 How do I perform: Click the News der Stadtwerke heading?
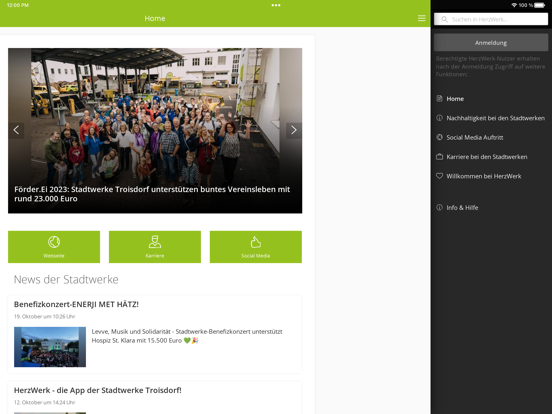pos(66,280)
